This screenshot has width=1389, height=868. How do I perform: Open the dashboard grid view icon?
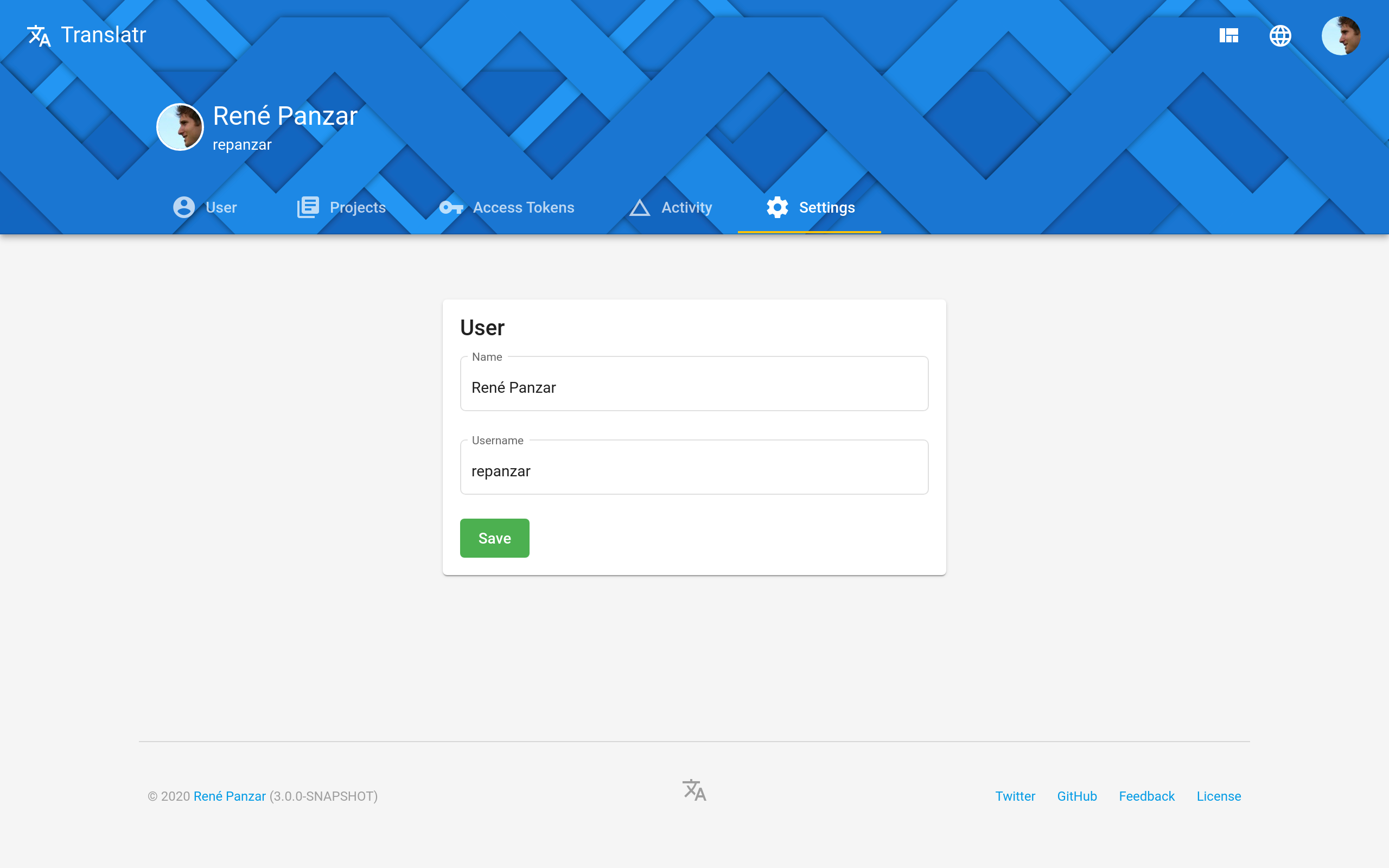(x=1229, y=35)
